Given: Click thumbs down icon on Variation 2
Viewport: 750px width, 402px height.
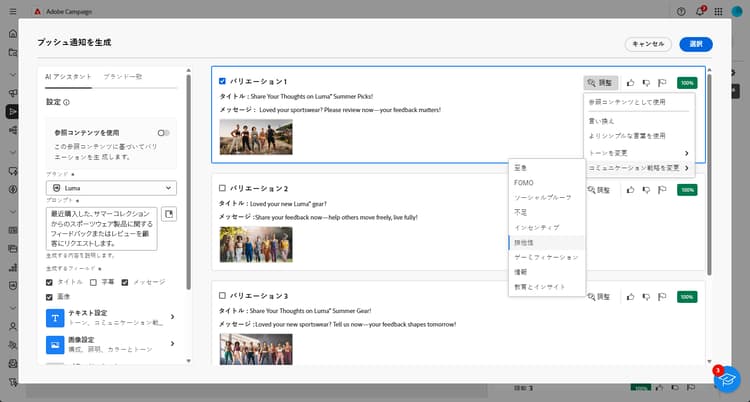Looking at the screenshot, I should (646, 190).
